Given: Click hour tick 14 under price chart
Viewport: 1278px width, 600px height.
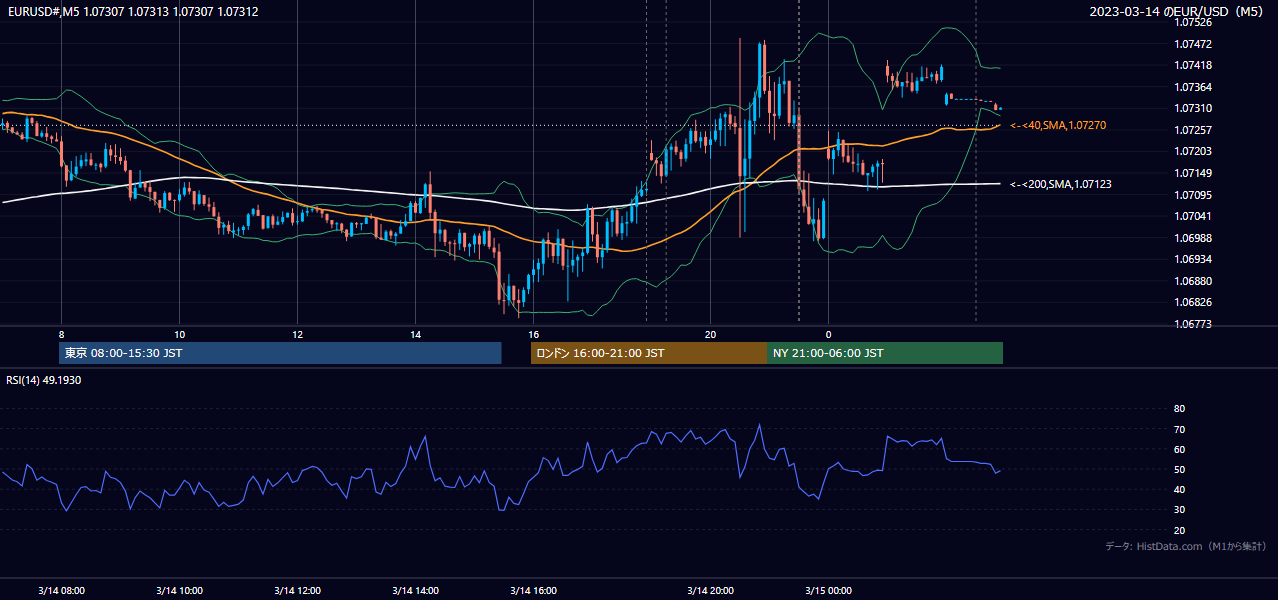Looking at the screenshot, I should coord(416,334).
